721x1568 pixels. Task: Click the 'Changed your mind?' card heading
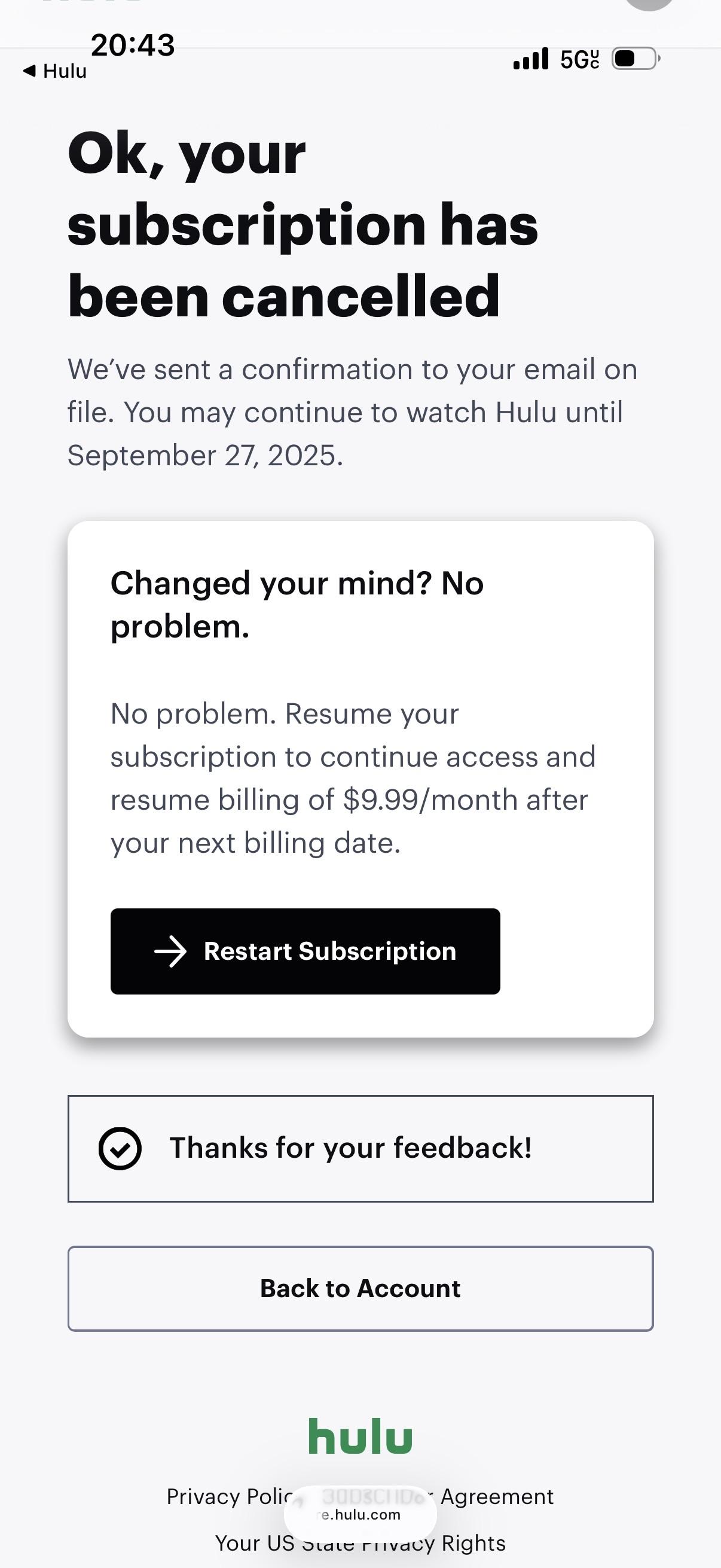pyautogui.click(x=297, y=605)
